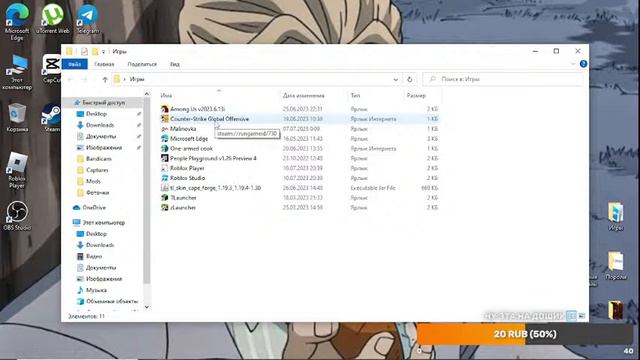Open uTorrent Web desktop icon
This screenshot has height=360, width=640.
coord(52,18)
